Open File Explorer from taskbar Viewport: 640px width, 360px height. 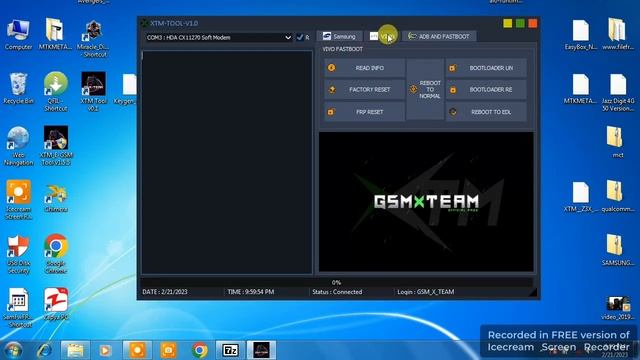[75, 350]
